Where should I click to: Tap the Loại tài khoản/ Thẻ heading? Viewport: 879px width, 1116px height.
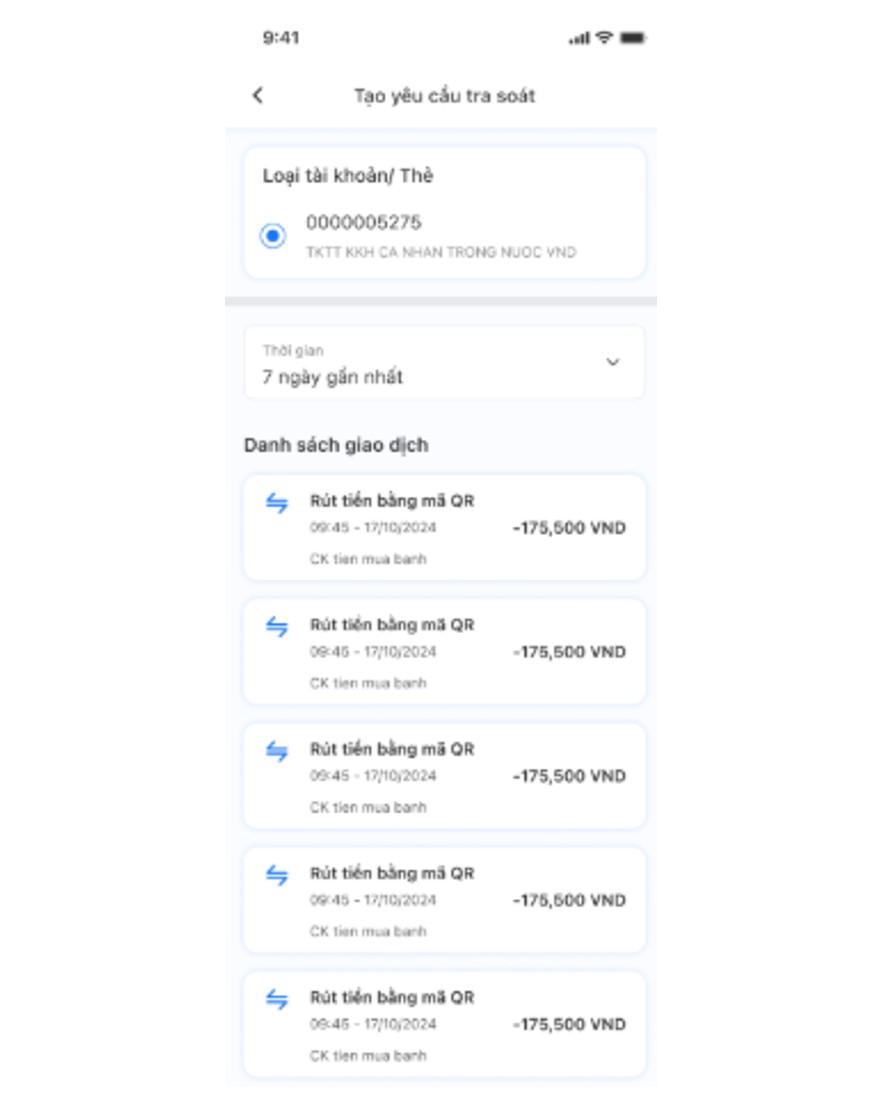pyautogui.click(x=348, y=176)
